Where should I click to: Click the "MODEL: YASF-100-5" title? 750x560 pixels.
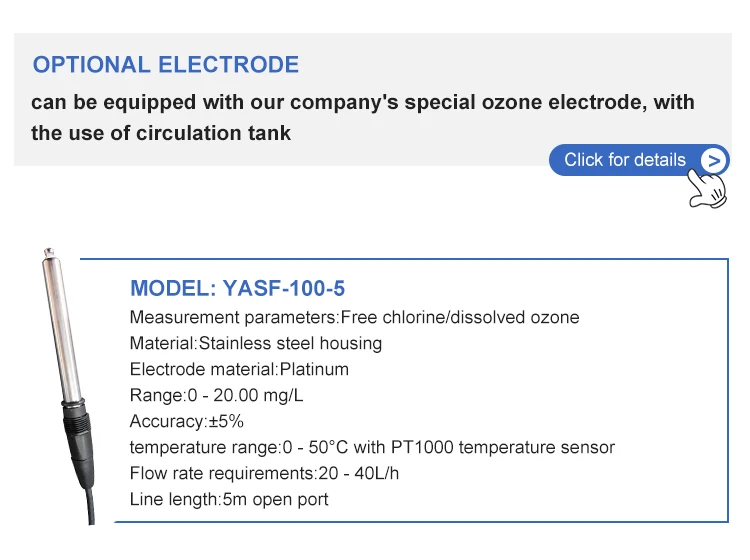[x=237, y=289]
